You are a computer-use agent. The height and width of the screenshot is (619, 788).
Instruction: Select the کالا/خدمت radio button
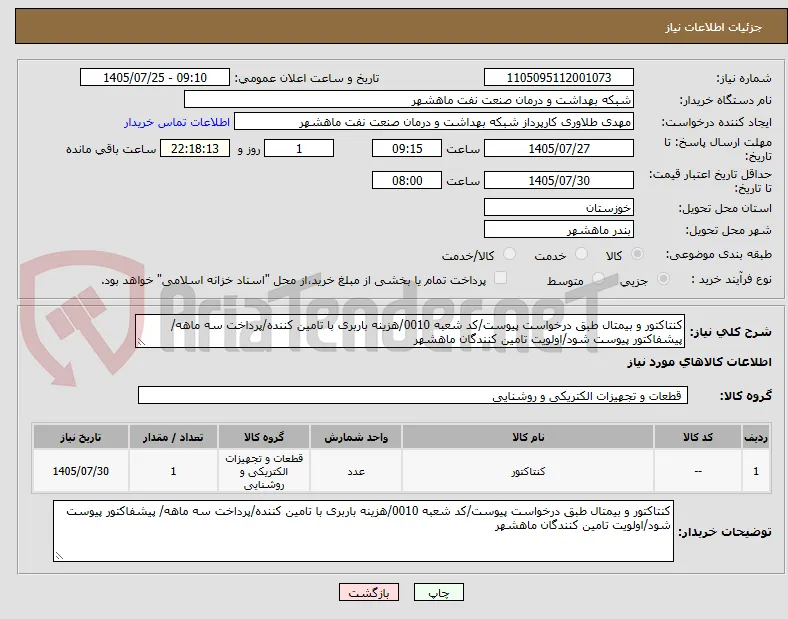(510, 254)
